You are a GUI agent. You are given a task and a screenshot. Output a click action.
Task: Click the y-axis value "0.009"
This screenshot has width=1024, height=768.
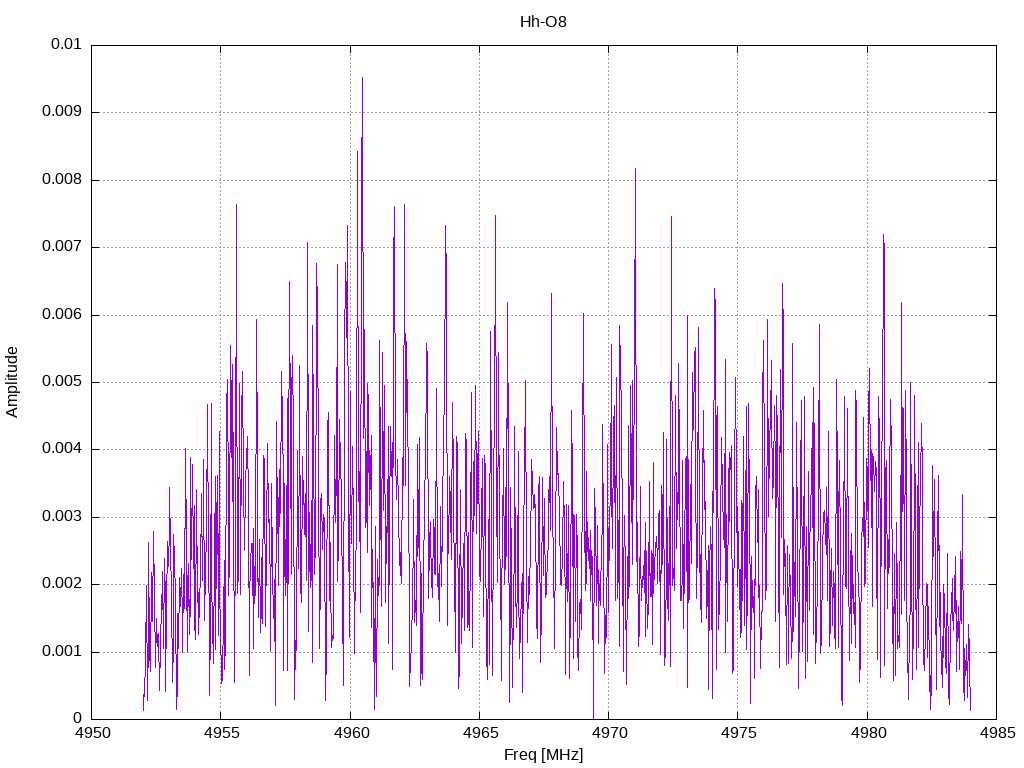click(x=62, y=112)
